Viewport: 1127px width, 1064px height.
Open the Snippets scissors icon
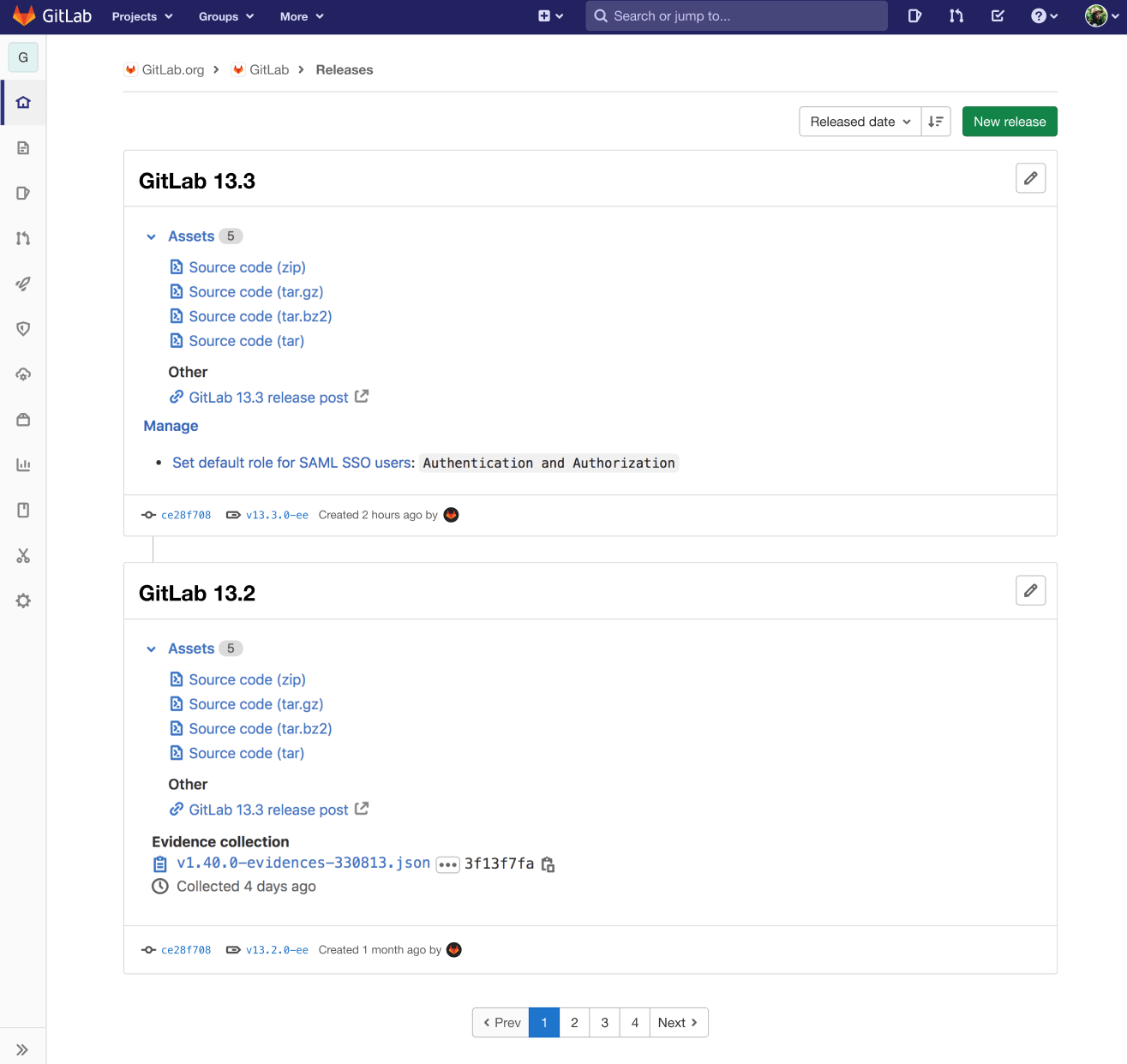point(23,556)
